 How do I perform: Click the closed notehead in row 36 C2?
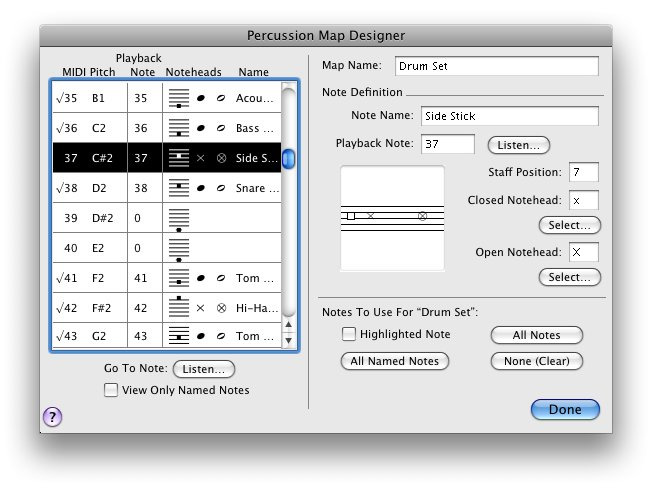(201, 128)
